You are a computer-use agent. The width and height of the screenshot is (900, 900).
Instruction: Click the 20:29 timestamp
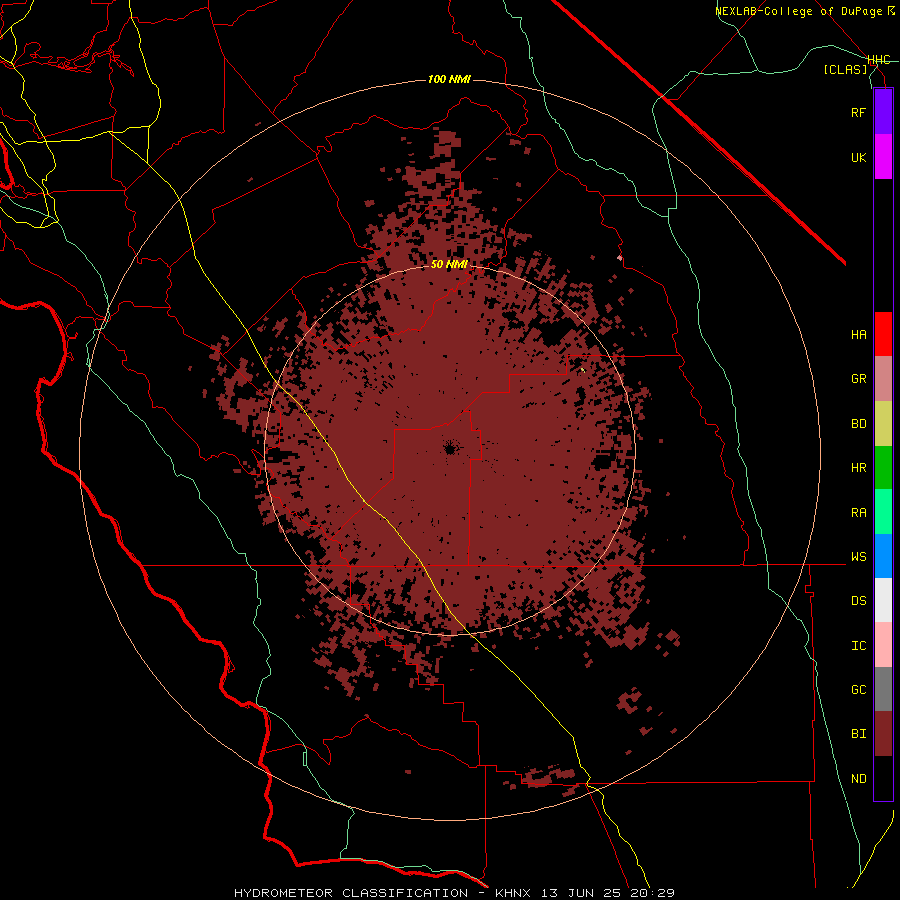coord(651,893)
